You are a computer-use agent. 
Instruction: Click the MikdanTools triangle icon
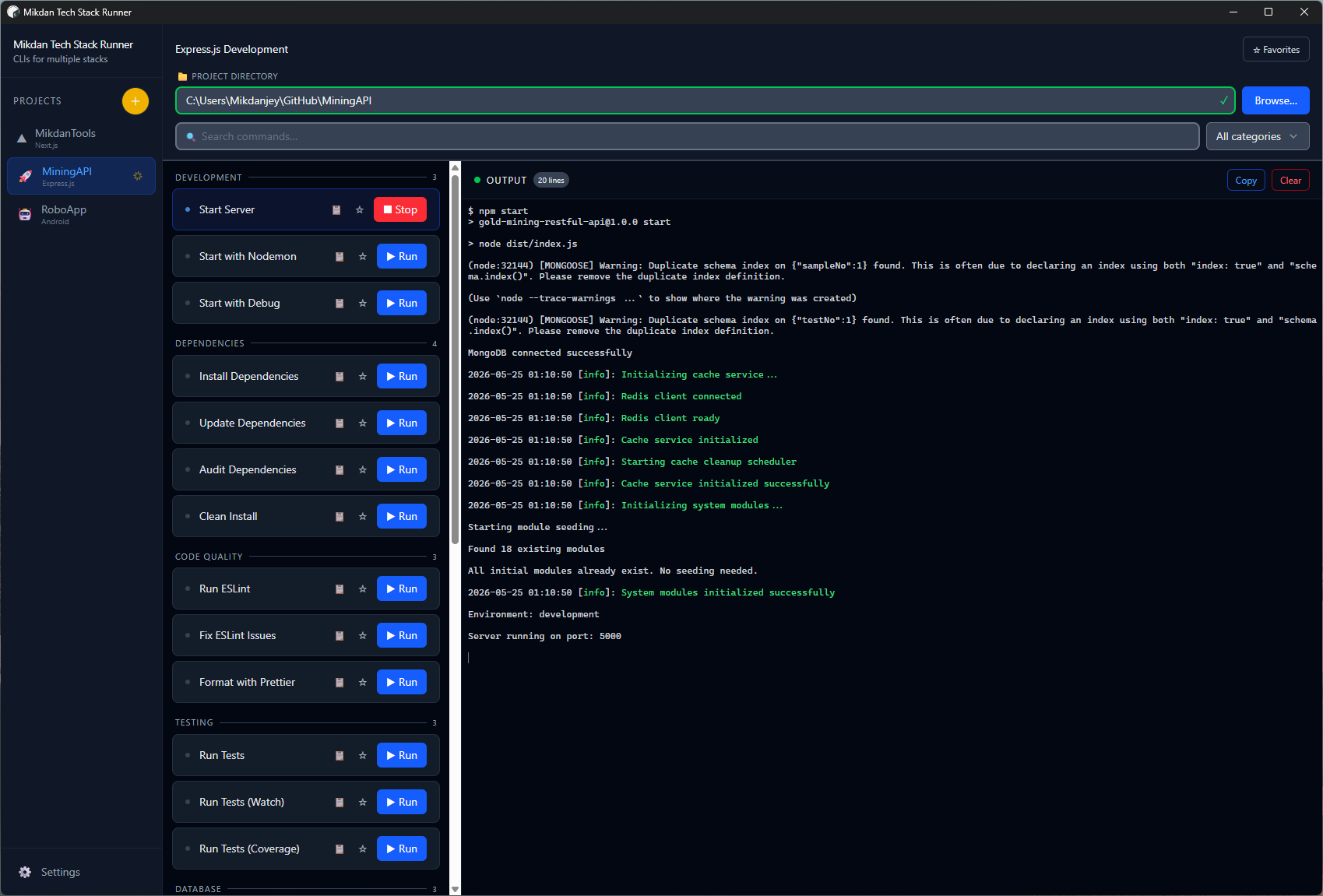pyautogui.click(x=22, y=139)
